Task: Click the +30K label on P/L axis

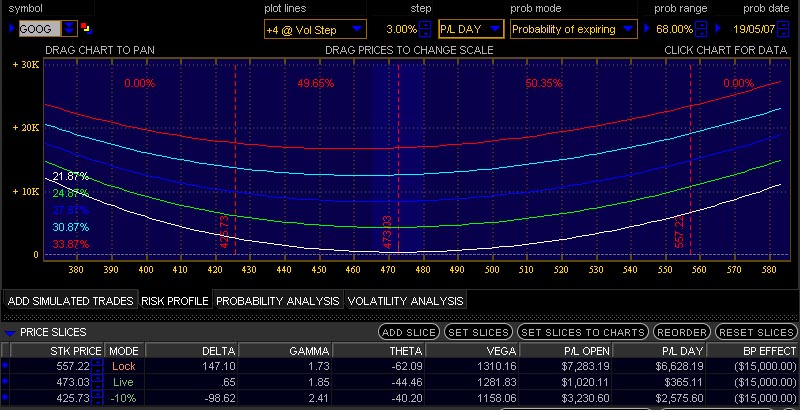Action: [26, 64]
